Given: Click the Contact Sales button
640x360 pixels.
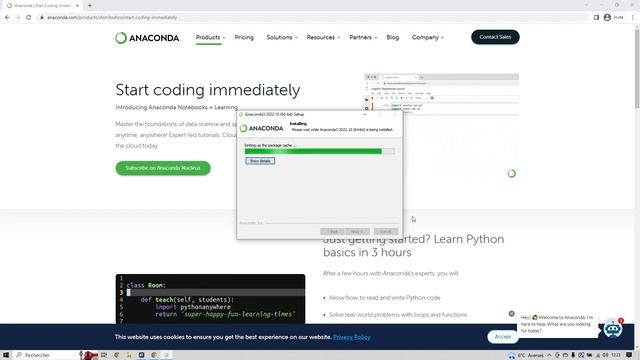Looking at the screenshot, I should [495, 37].
